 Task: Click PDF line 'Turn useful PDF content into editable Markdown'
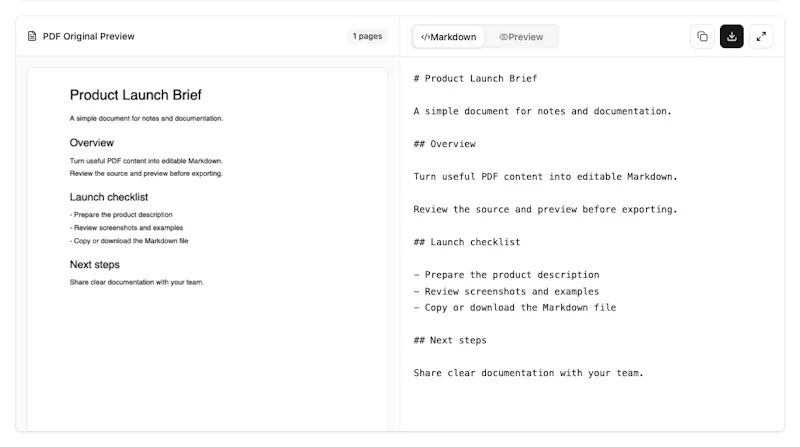[x=146, y=161]
